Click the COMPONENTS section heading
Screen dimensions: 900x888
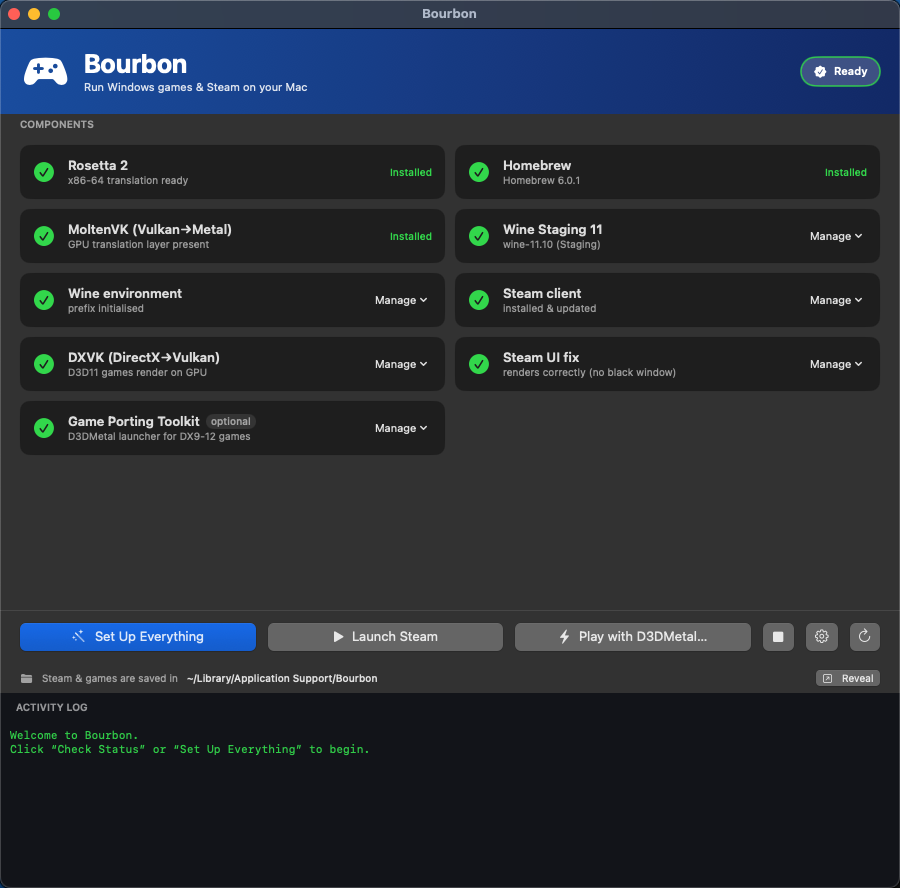pyautogui.click(x=57, y=125)
